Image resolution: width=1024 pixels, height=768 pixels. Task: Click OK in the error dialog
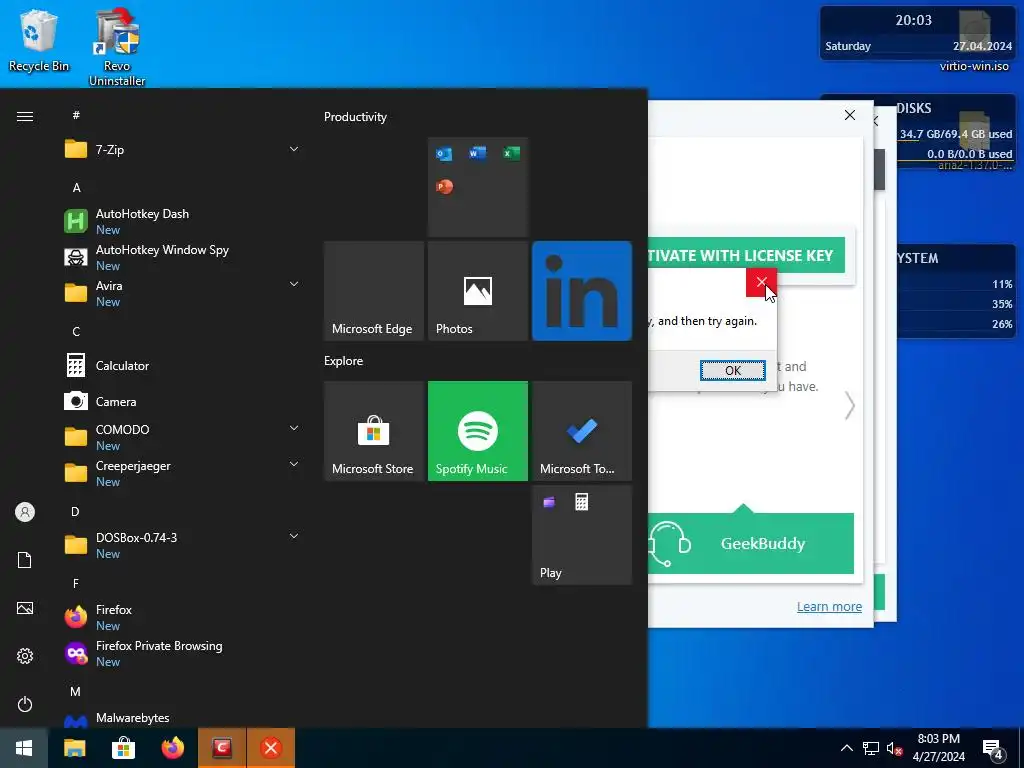[x=733, y=370]
